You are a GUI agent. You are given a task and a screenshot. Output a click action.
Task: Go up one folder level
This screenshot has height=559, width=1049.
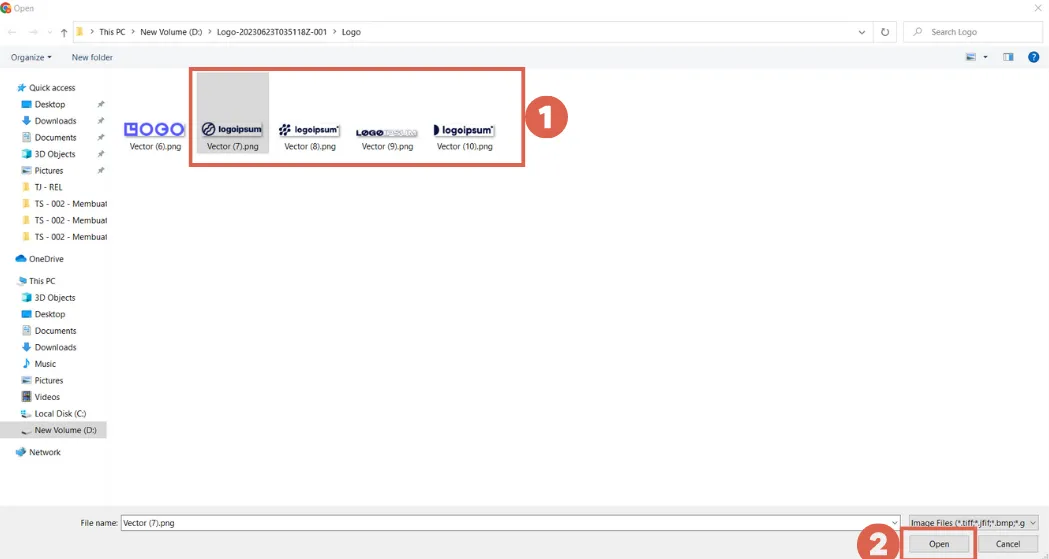[64, 32]
